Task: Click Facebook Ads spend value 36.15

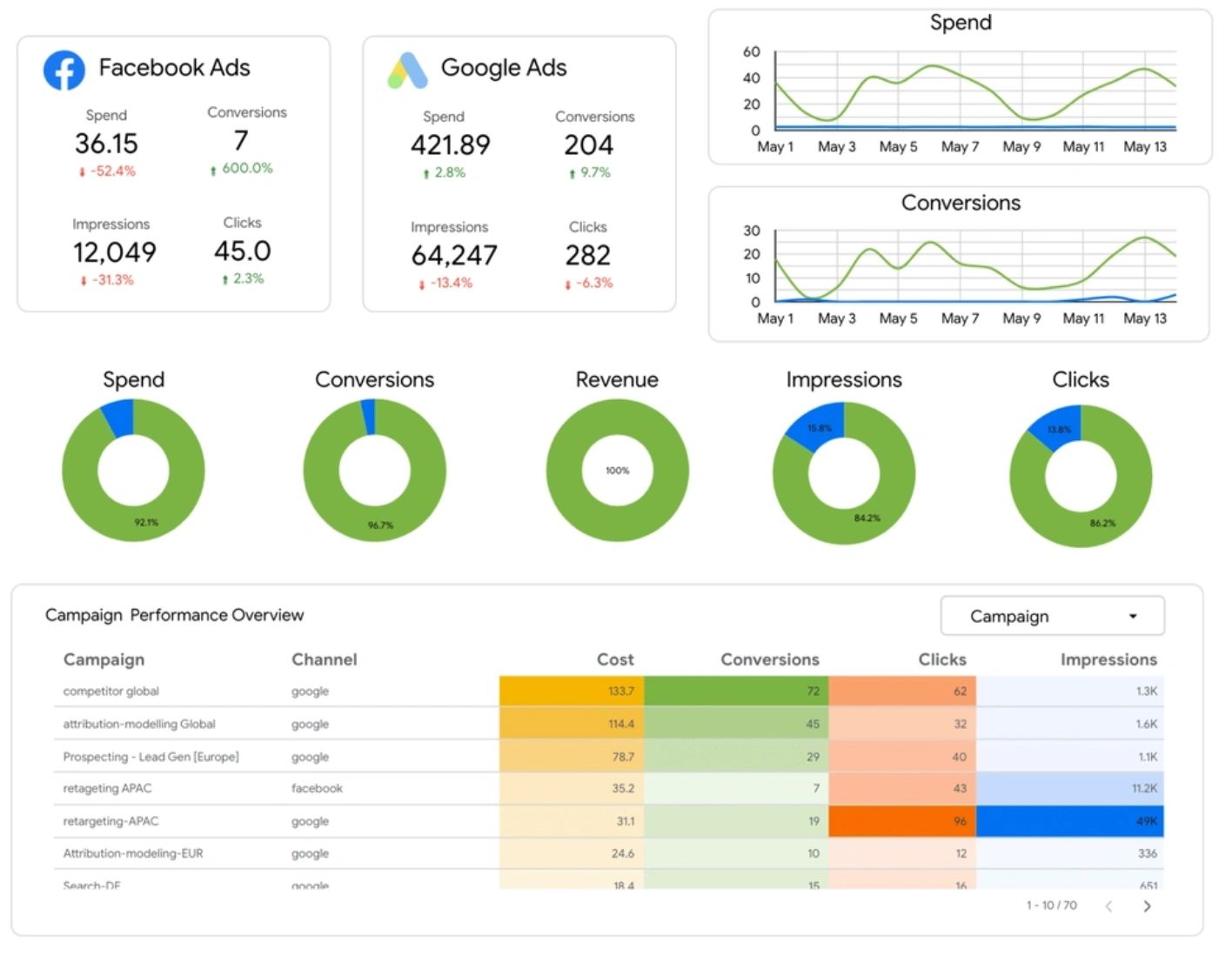Action: click(x=106, y=144)
